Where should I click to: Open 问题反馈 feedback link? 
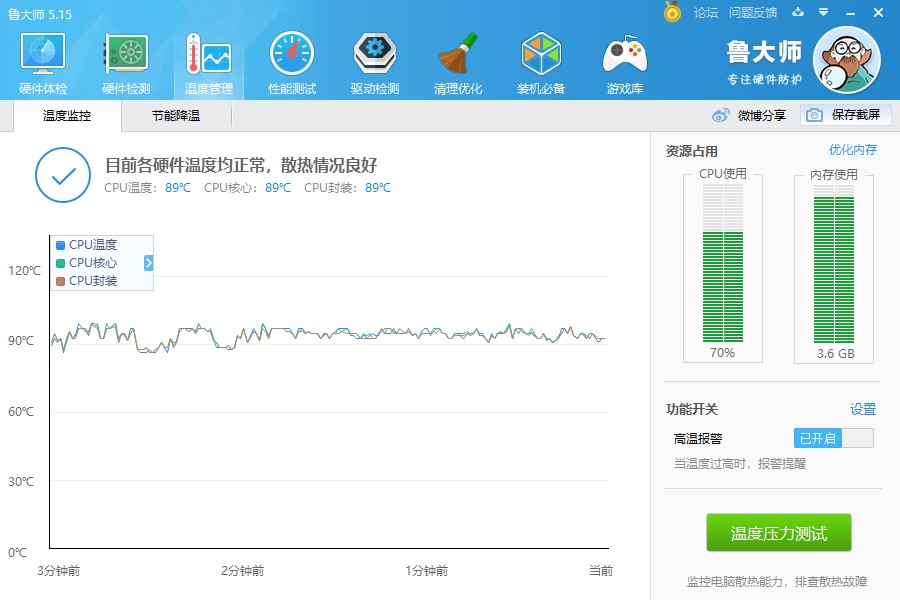tap(752, 13)
